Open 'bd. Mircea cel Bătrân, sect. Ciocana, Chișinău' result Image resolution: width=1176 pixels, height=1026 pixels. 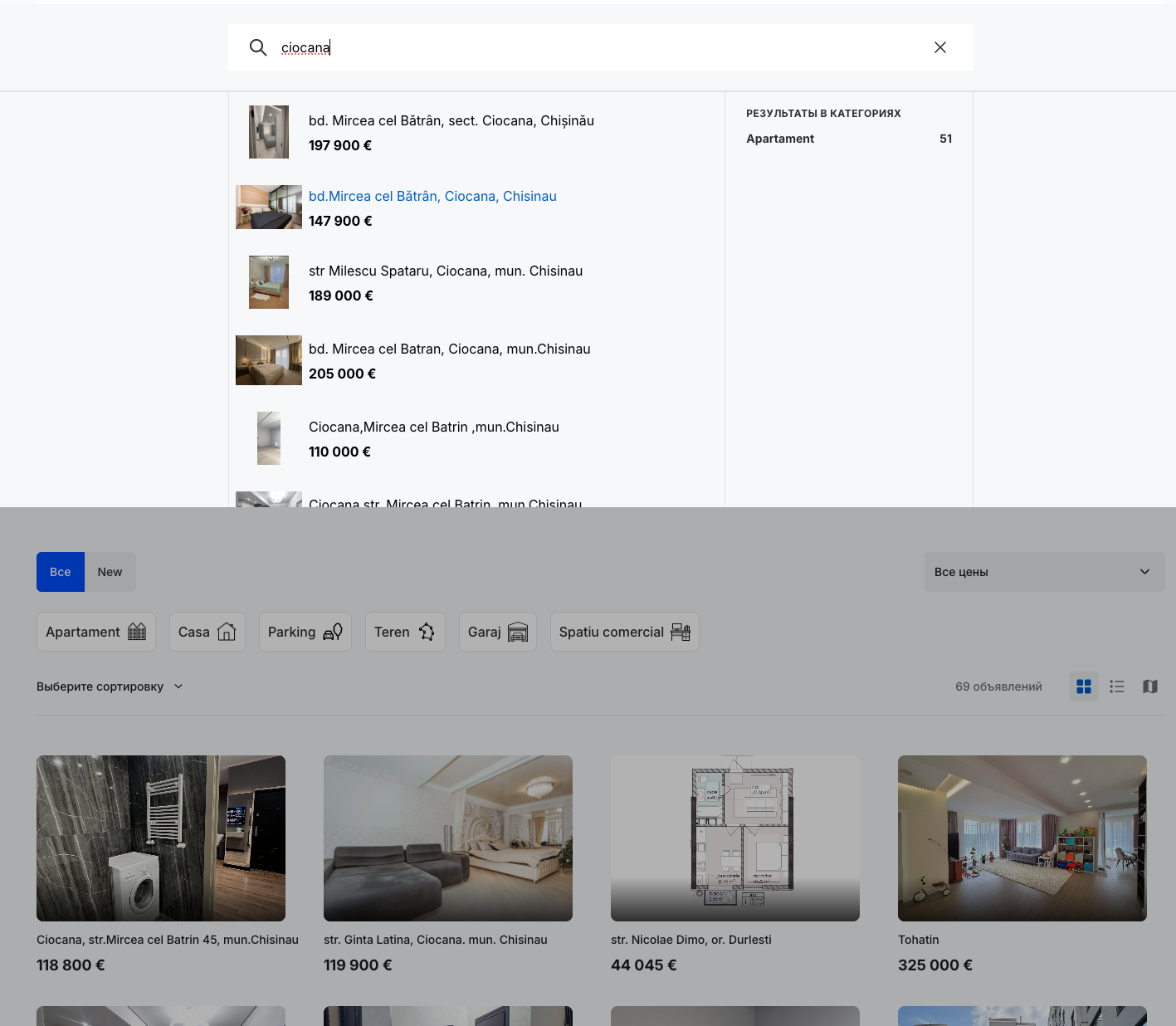[x=451, y=120]
